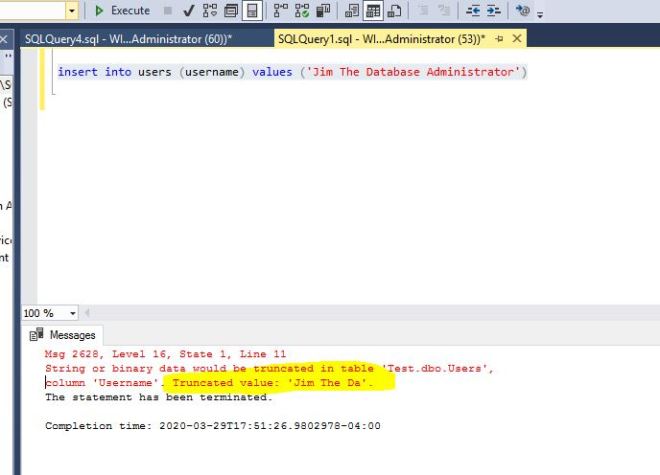Close the SQLQuery1.sql tab
Image resolution: width=660 pixels, height=475 pixels.
click(x=517, y=38)
